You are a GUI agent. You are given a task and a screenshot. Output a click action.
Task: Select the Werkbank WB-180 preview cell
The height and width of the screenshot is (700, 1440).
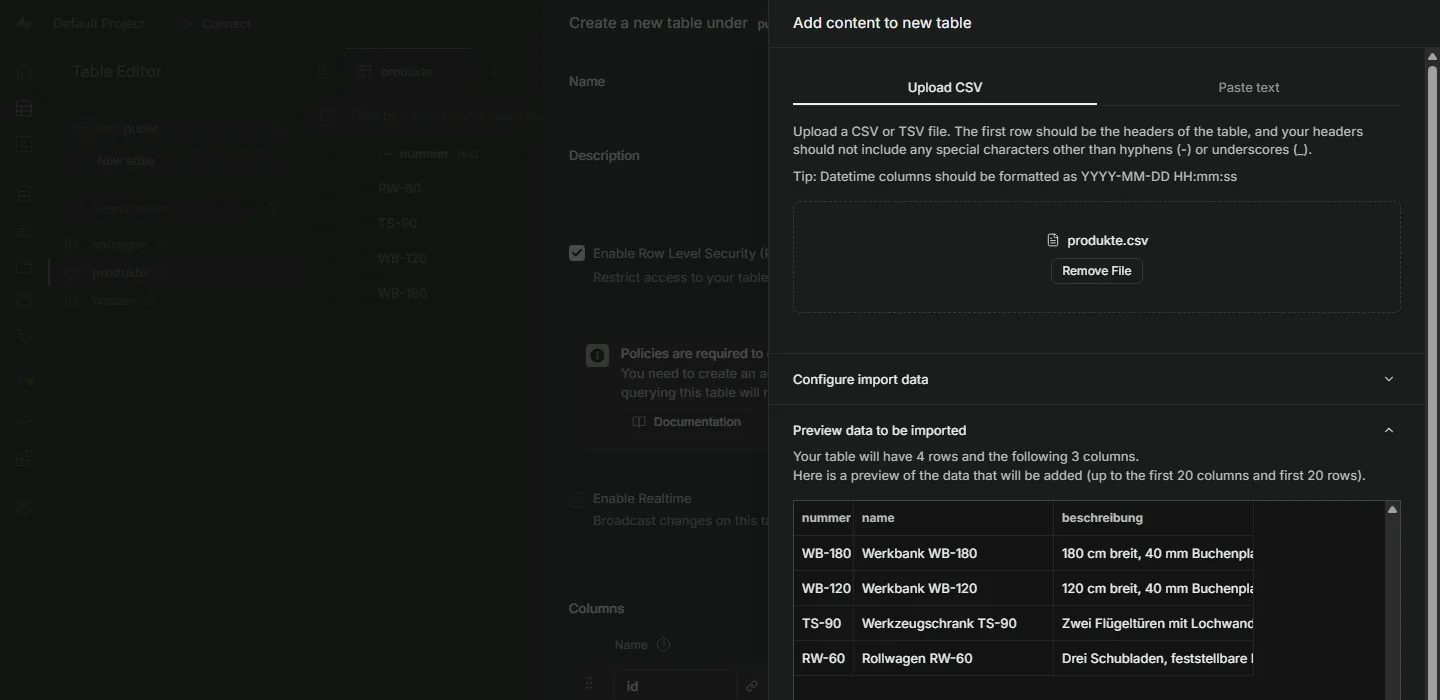click(953, 553)
